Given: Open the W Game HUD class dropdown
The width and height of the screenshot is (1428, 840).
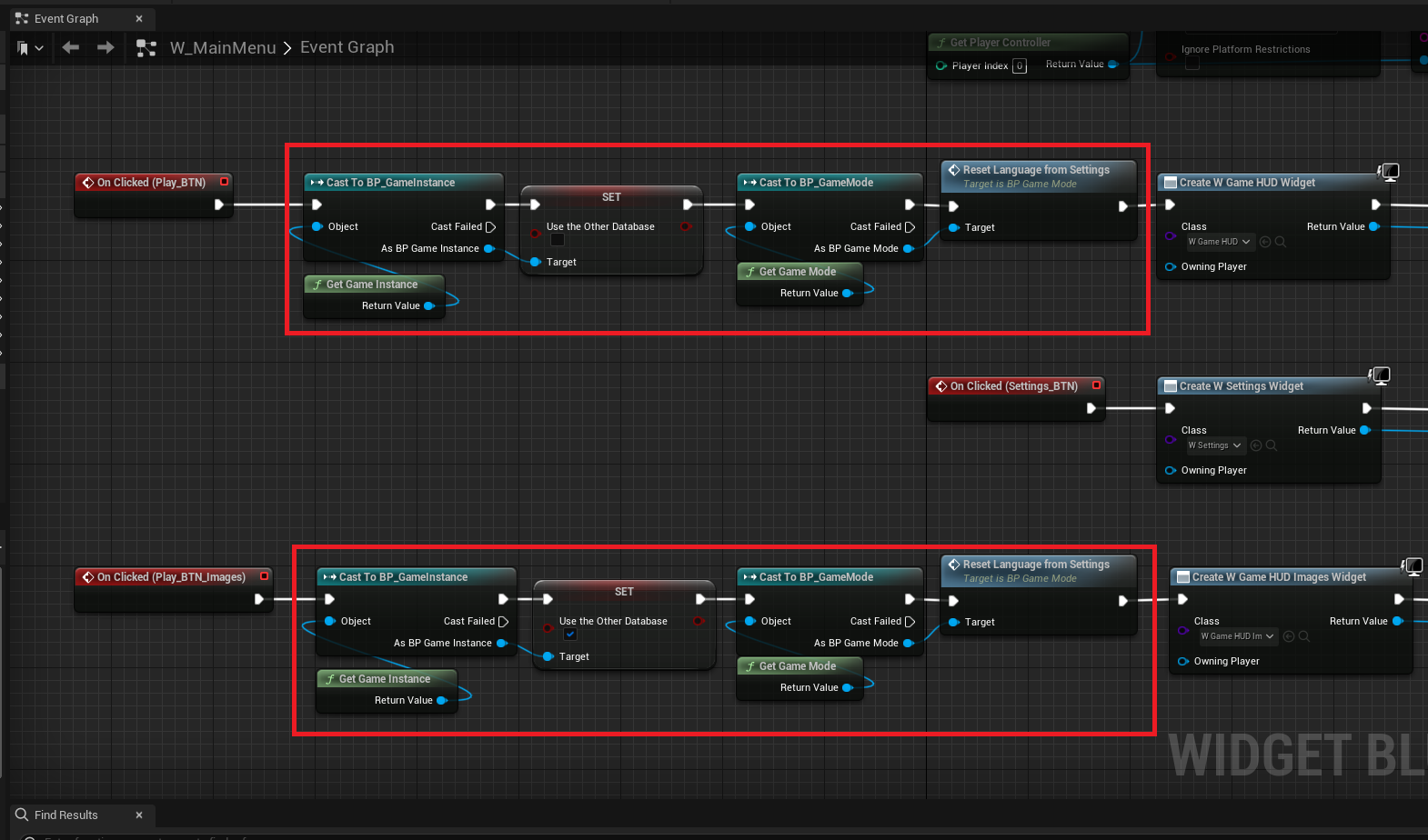Looking at the screenshot, I should 1219,242.
